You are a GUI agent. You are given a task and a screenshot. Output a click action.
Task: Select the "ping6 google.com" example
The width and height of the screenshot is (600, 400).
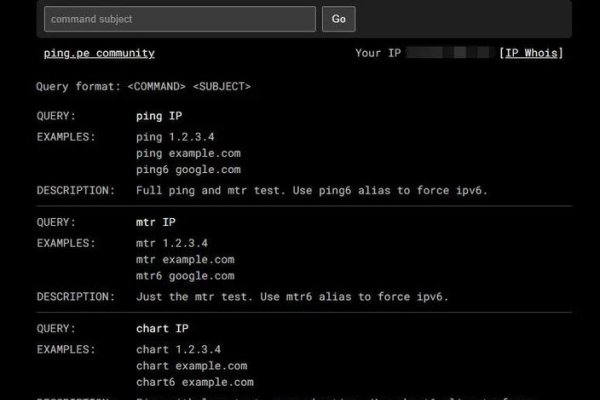tap(187, 171)
